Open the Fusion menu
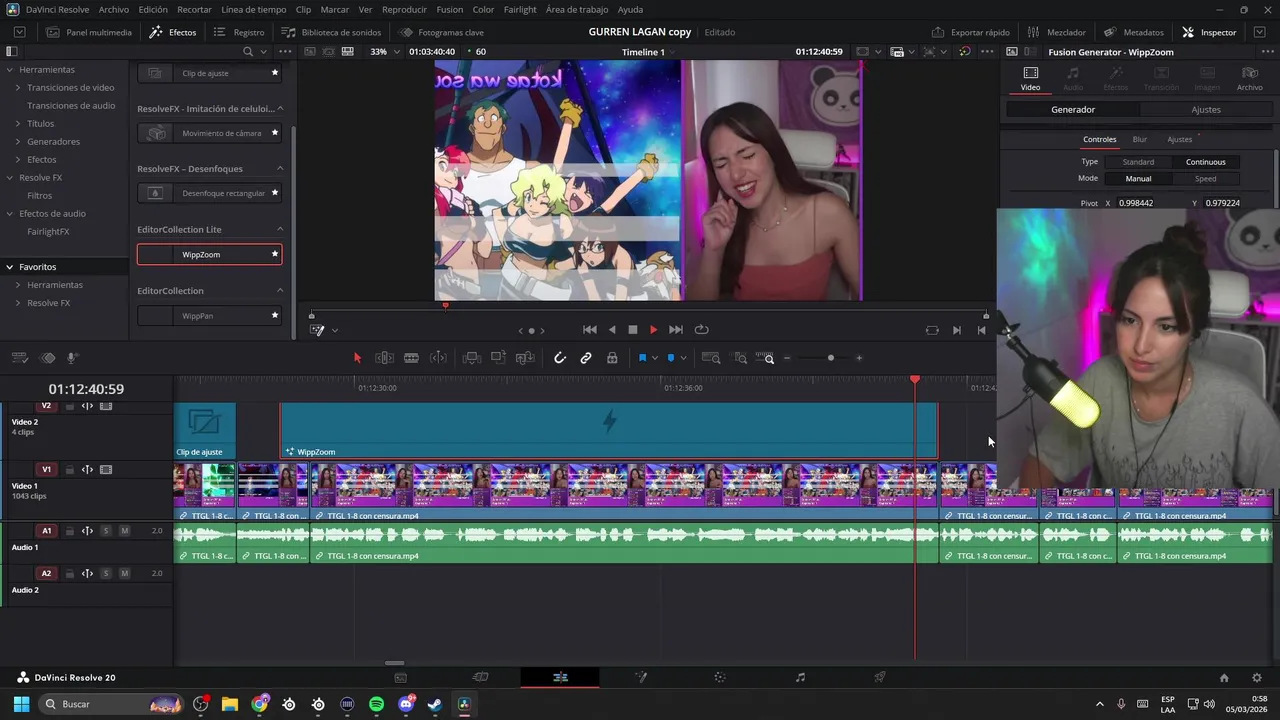The image size is (1280, 720). (x=449, y=9)
